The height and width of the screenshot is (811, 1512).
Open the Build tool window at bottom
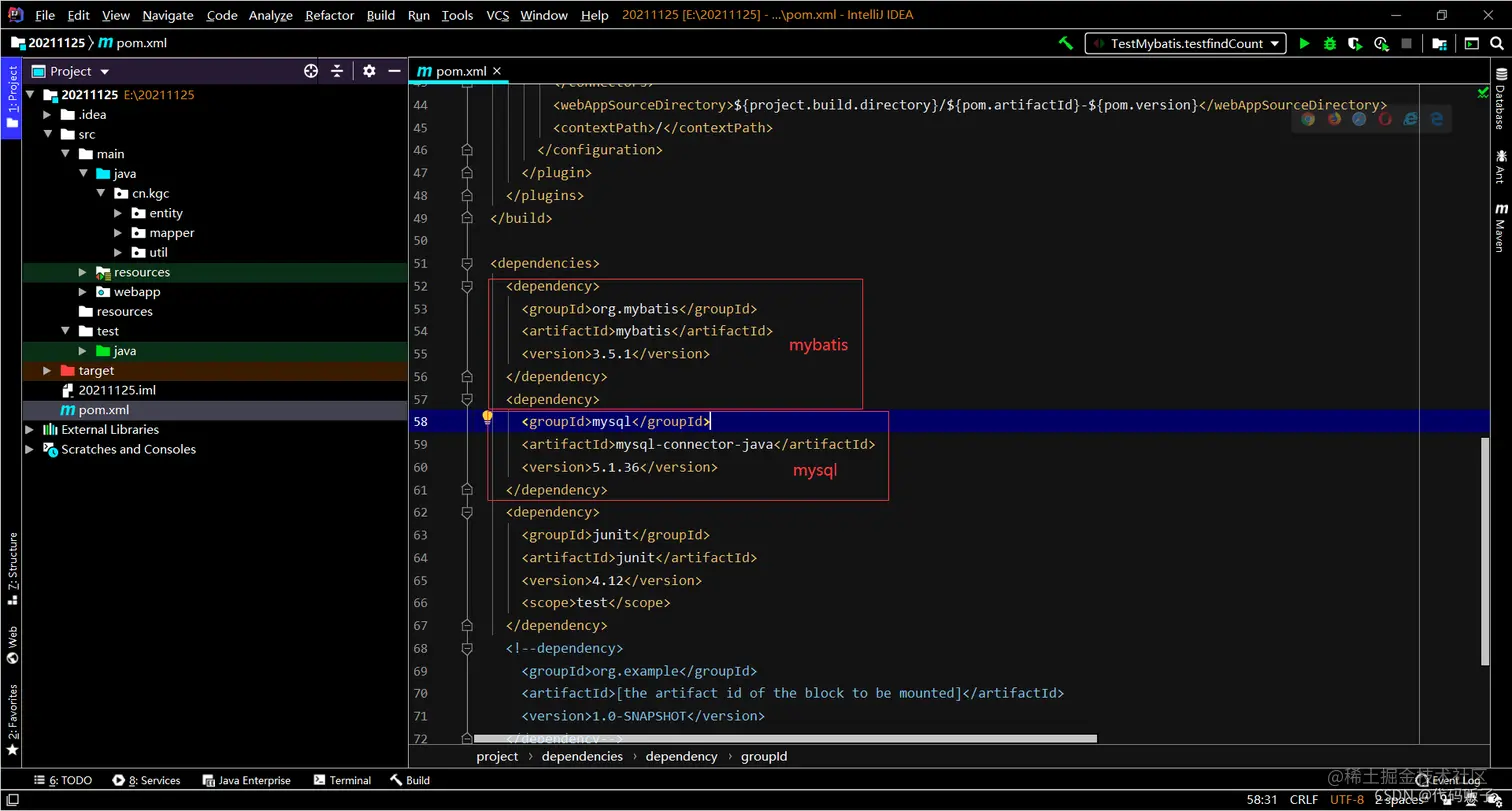click(410, 780)
